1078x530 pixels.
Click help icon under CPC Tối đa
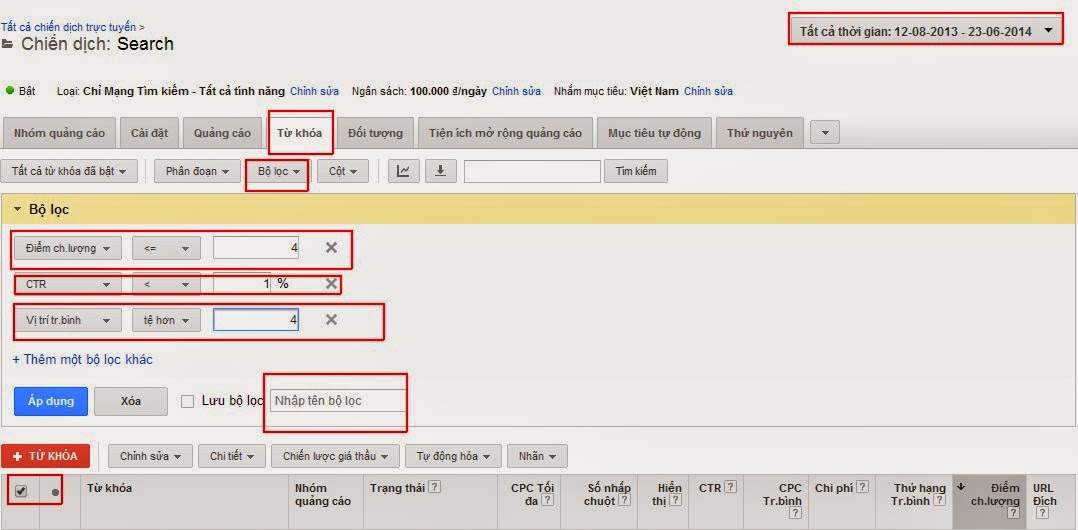pyautogui.click(x=547, y=500)
